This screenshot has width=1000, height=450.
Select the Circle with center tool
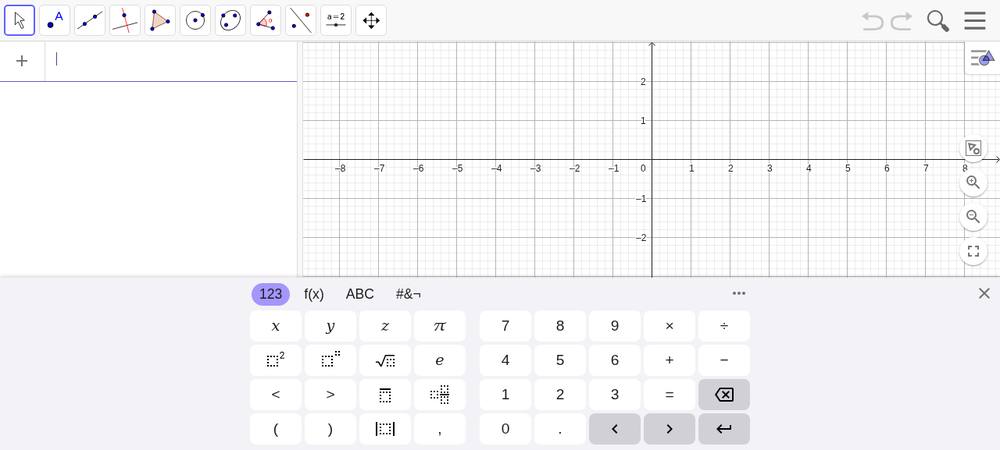click(x=195, y=20)
